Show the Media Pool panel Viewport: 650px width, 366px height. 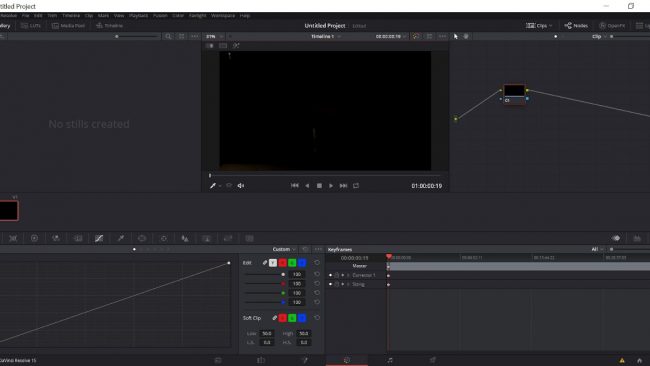(x=68, y=26)
